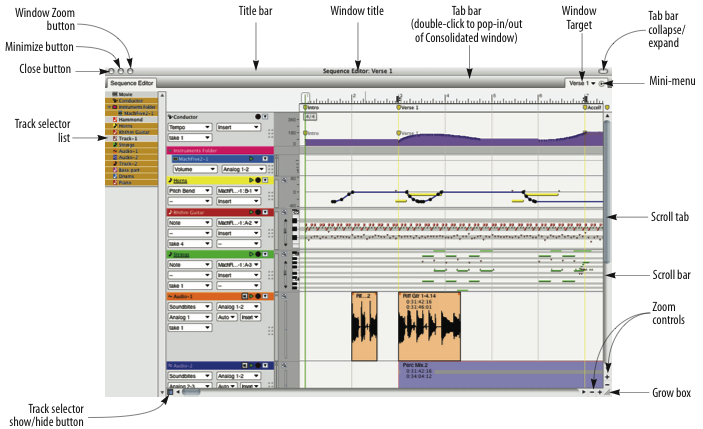Click the Movie icon in track selector list
This screenshot has height=429, width=703.
click(x=114, y=94)
